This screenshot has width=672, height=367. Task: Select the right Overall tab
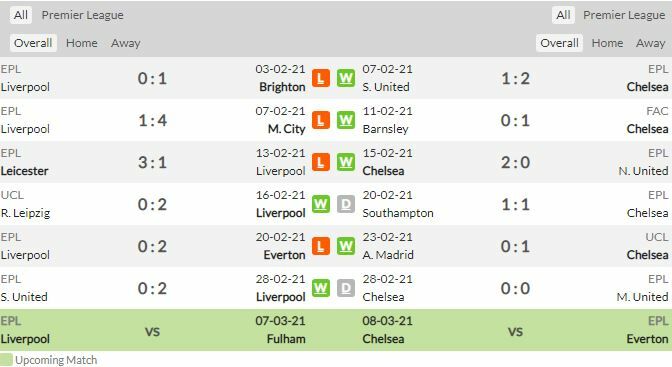[559, 43]
